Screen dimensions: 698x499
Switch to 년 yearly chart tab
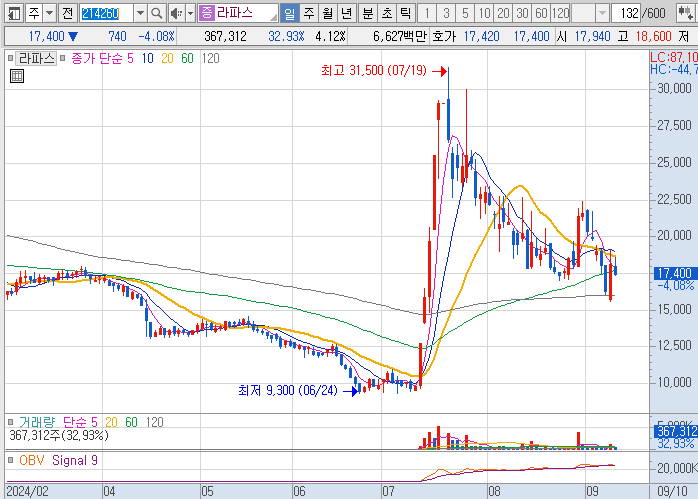(x=346, y=13)
